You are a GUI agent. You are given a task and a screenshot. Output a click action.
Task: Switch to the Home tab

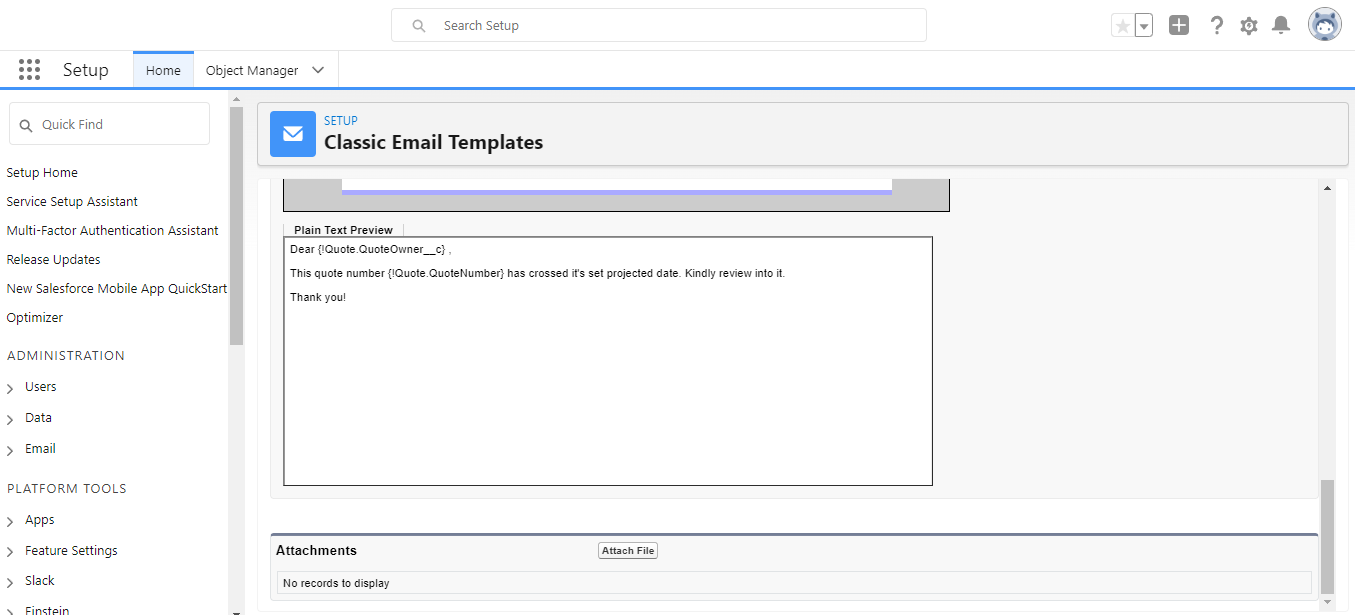[x=163, y=70]
